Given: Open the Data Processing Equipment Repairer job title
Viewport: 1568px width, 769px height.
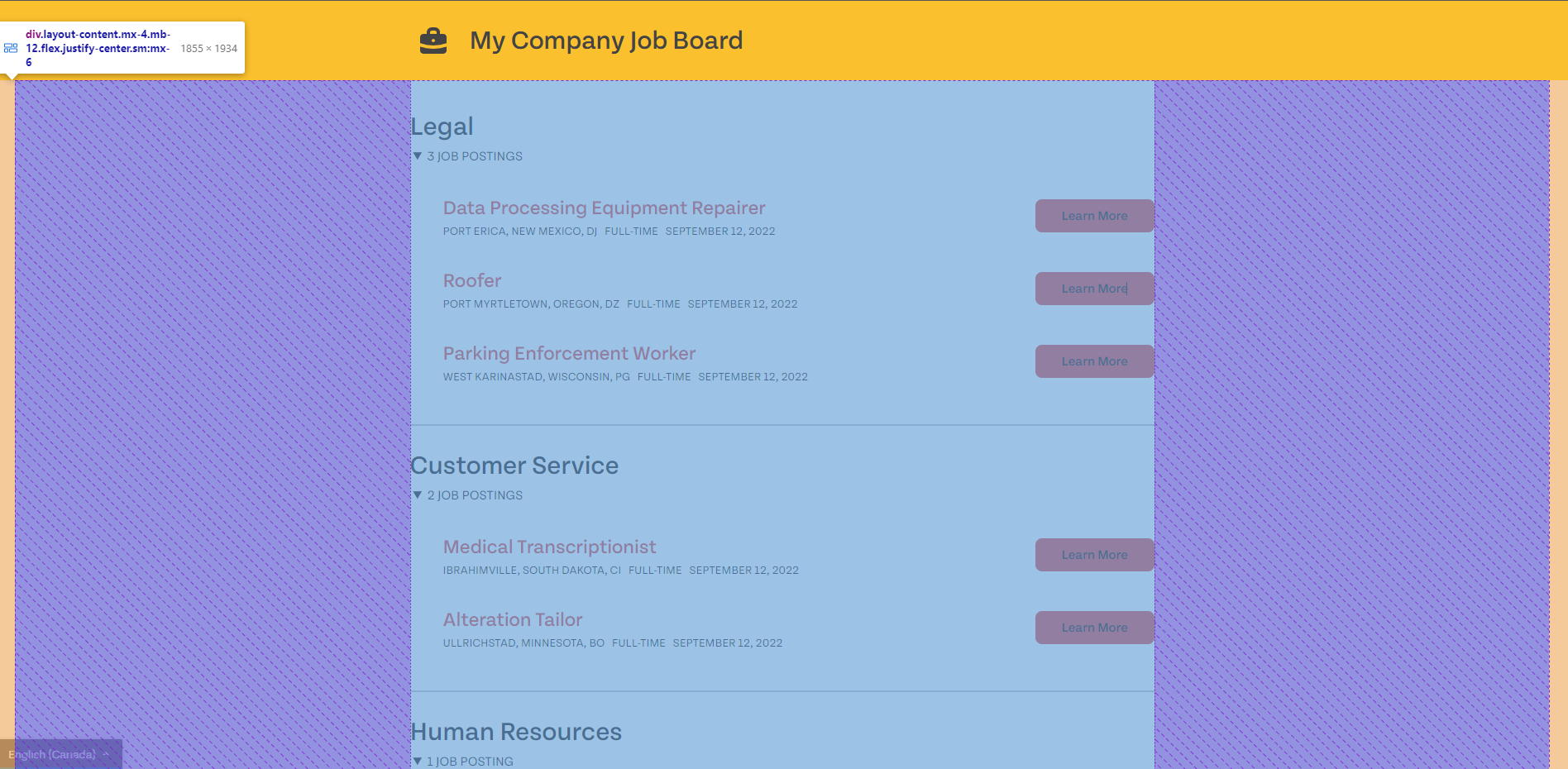Looking at the screenshot, I should click(604, 208).
